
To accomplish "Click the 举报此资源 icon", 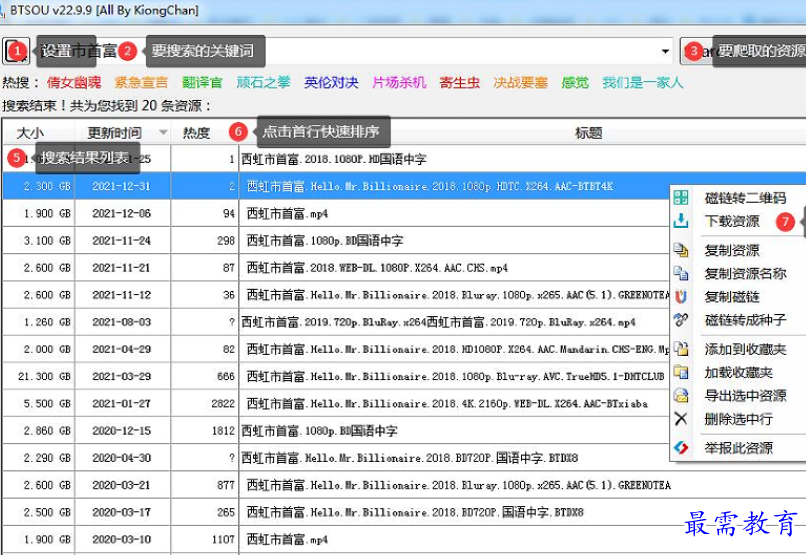I will (681, 447).
